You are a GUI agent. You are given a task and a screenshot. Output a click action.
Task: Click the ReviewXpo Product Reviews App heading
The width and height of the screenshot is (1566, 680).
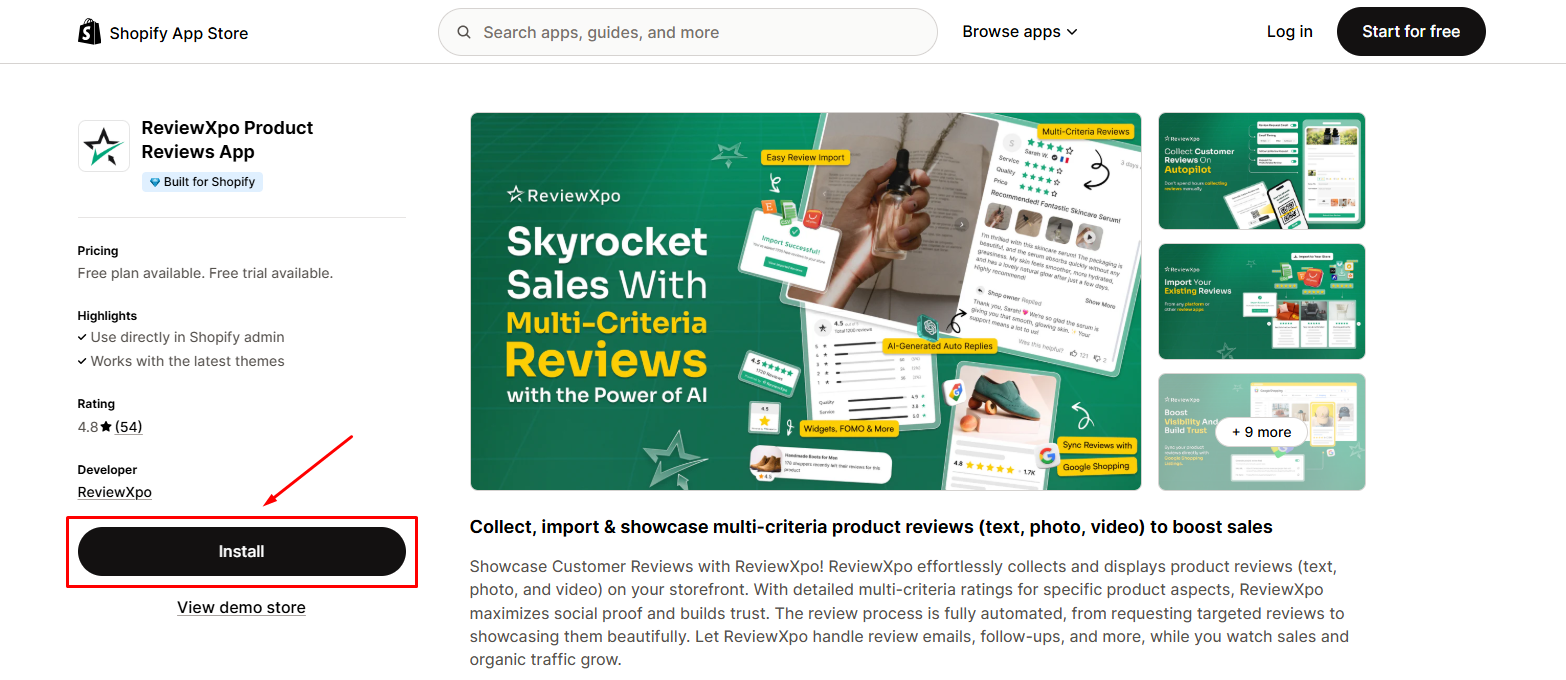tap(227, 140)
